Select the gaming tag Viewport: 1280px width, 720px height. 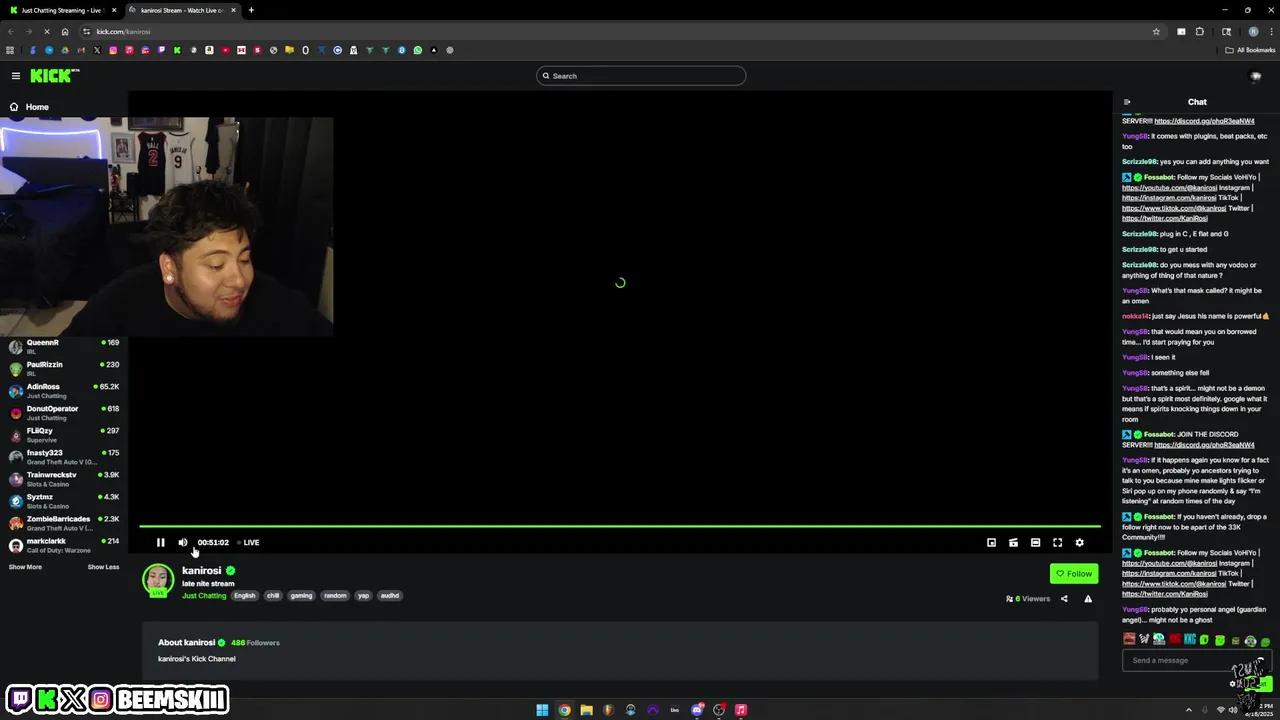click(301, 596)
